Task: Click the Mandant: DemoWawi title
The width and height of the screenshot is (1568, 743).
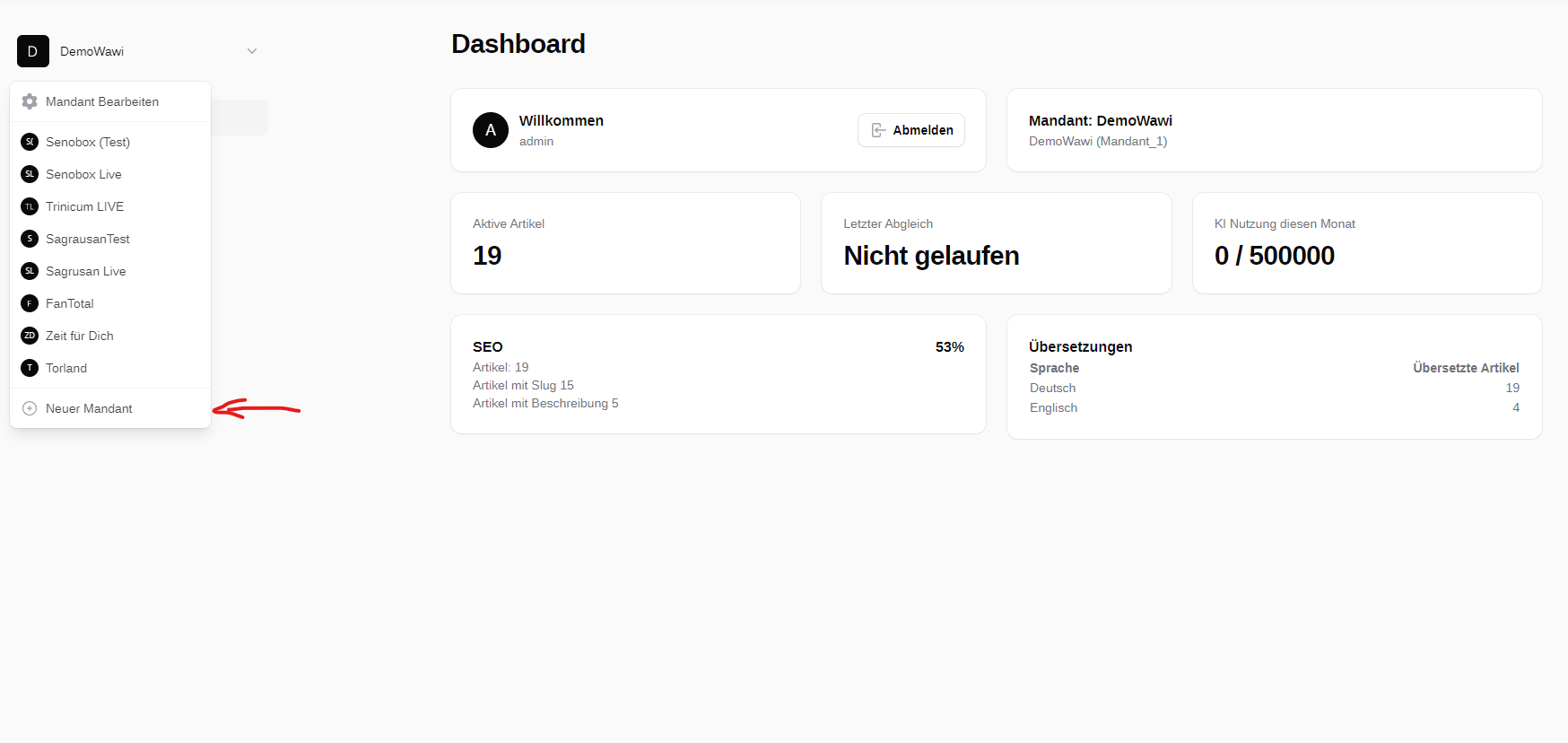Action: pos(1101,120)
